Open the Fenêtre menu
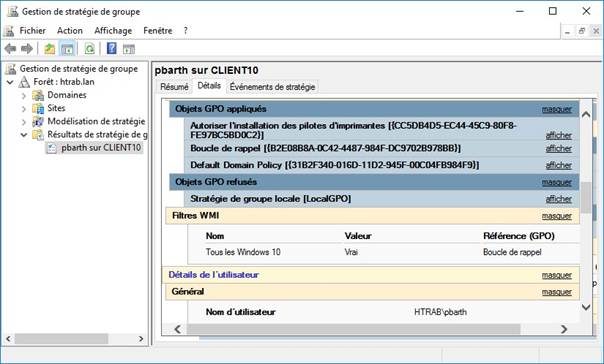This screenshot has width=604, height=364. point(158,31)
